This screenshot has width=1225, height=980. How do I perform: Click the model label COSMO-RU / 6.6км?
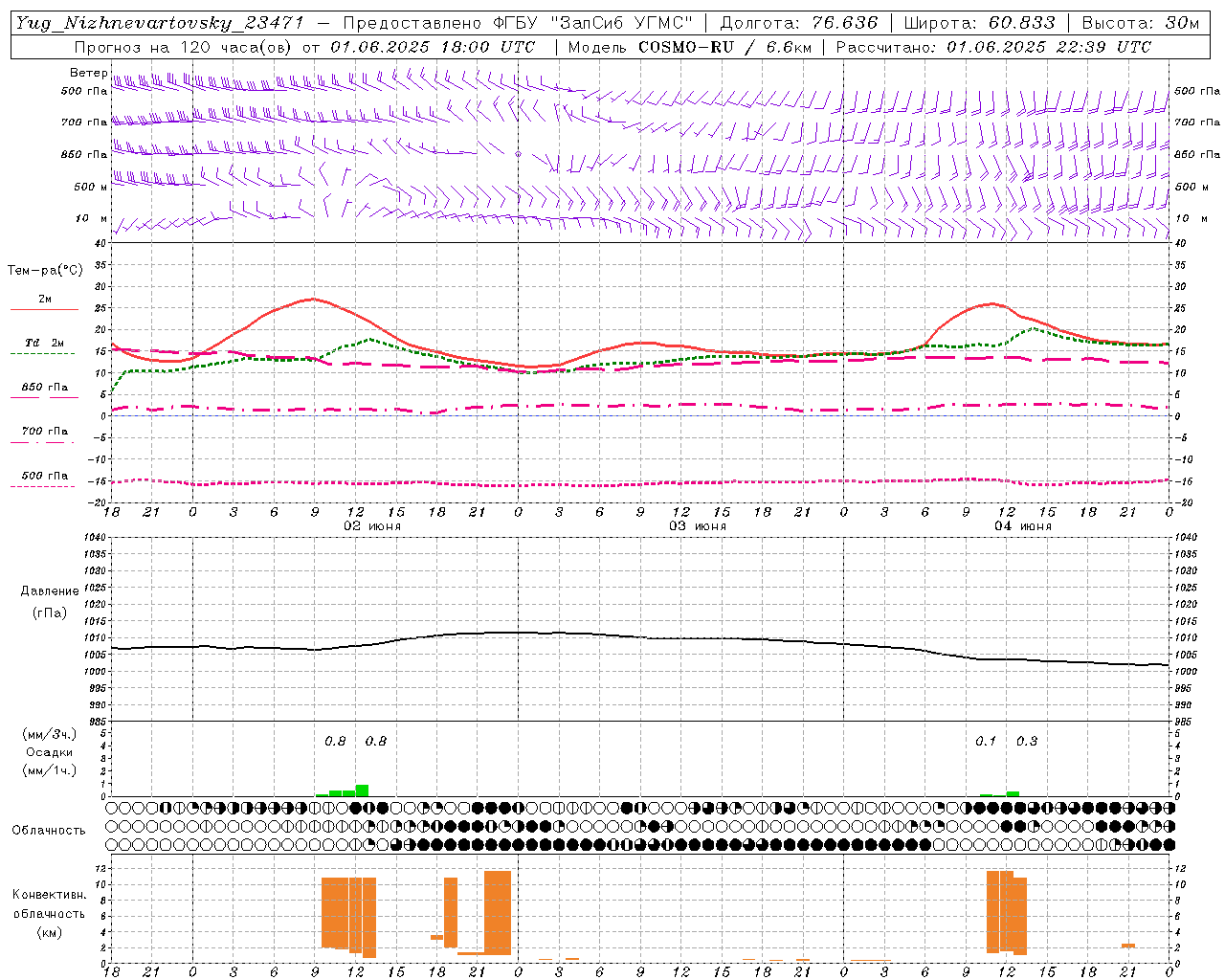pos(724,47)
